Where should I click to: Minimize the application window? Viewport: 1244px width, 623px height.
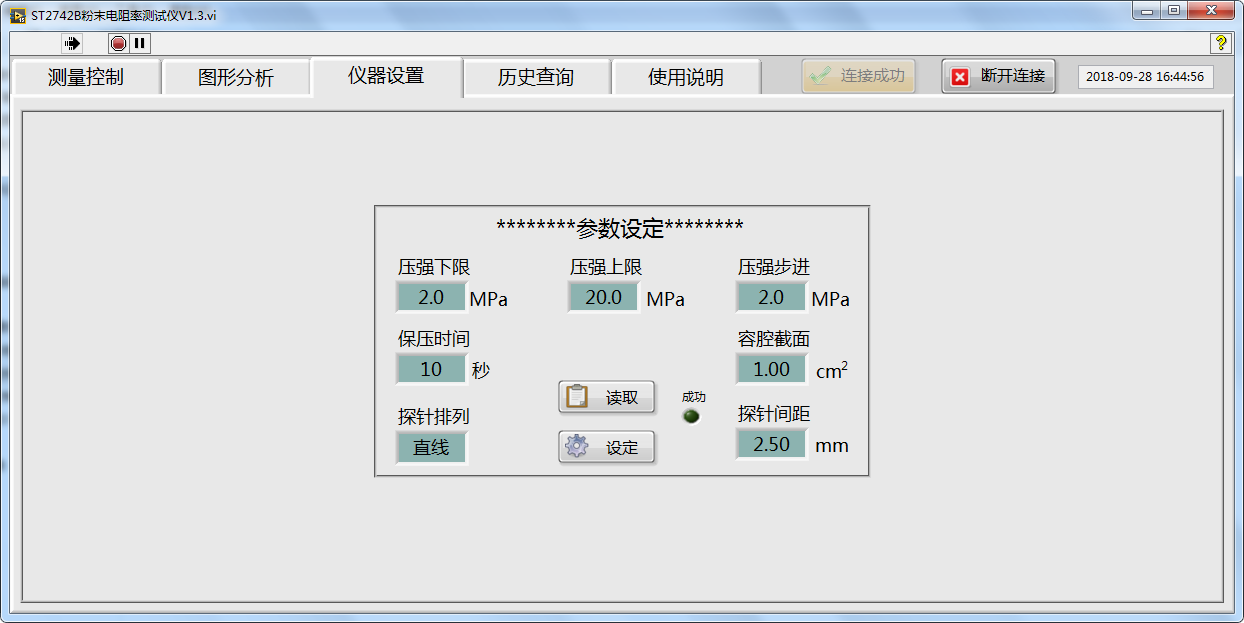tap(1147, 11)
